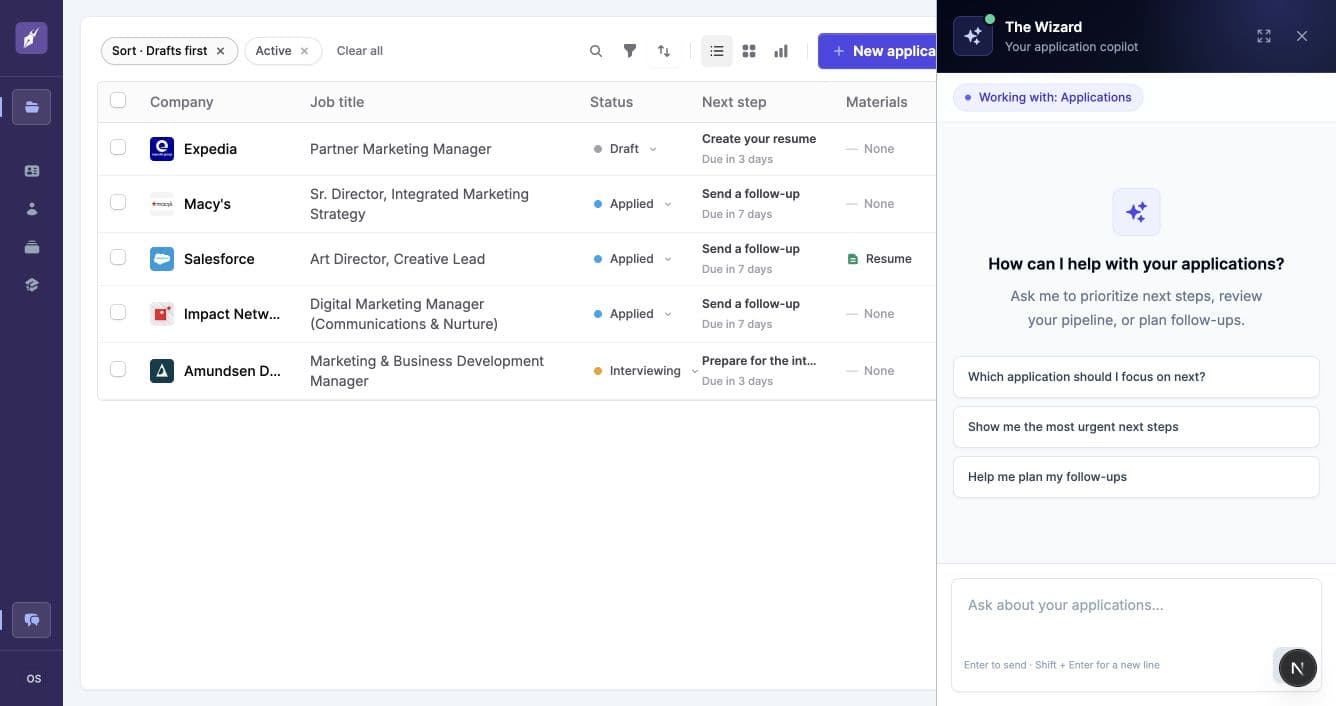This screenshot has height=706, width=1336.
Task: Click the Salesforce cloud logo
Action: tap(162, 259)
